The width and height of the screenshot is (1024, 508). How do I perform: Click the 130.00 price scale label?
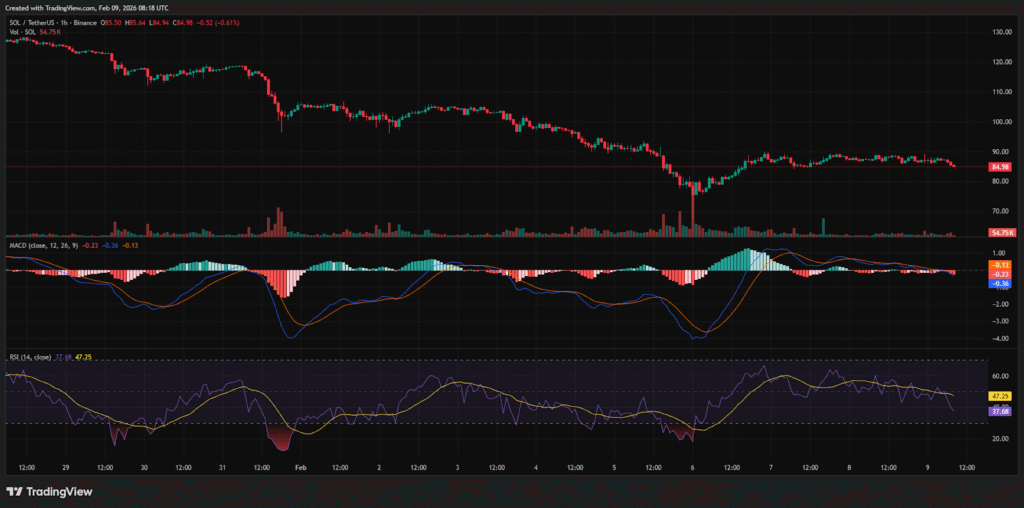point(1002,32)
